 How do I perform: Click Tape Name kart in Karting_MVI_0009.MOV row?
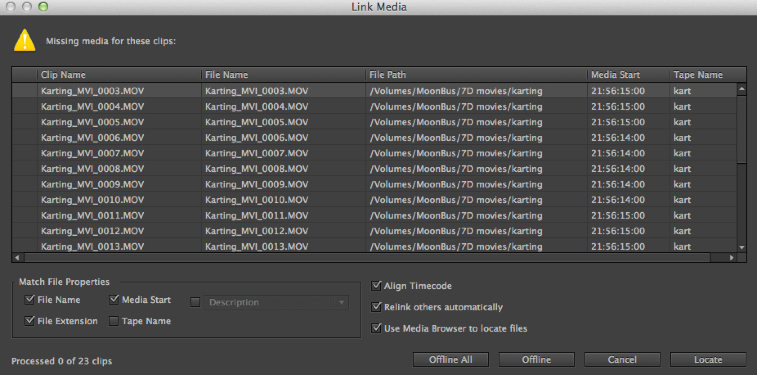point(682,184)
